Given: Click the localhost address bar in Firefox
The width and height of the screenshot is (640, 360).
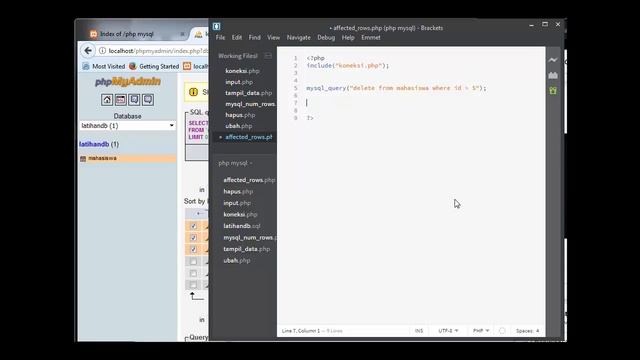Looking at the screenshot, I should click(158, 51).
